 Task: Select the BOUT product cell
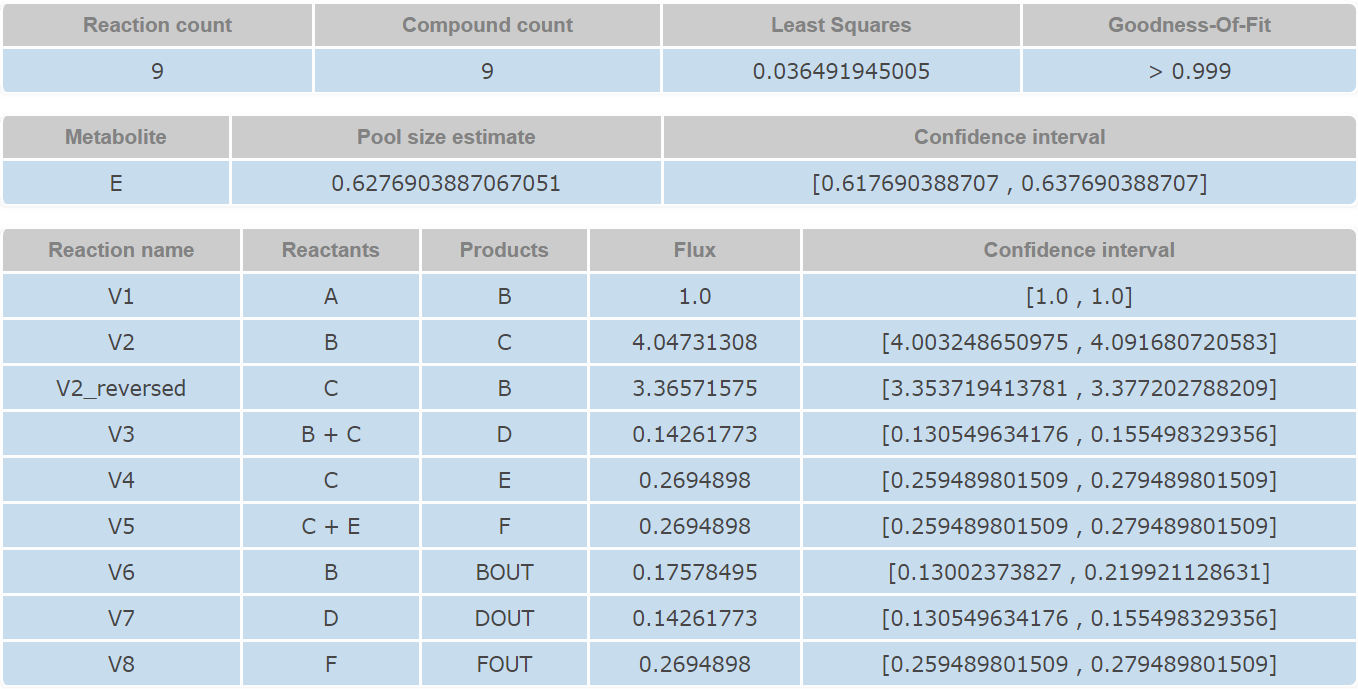(x=504, y=572)
